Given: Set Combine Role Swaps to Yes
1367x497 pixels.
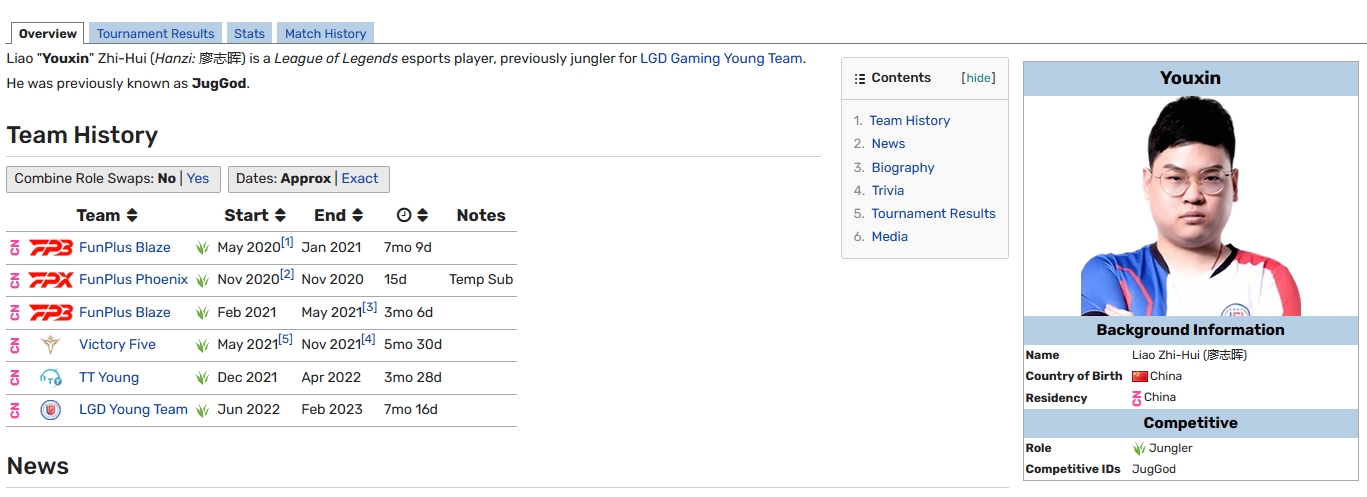Looking at the screenshot, I should [x=198, y=178].
